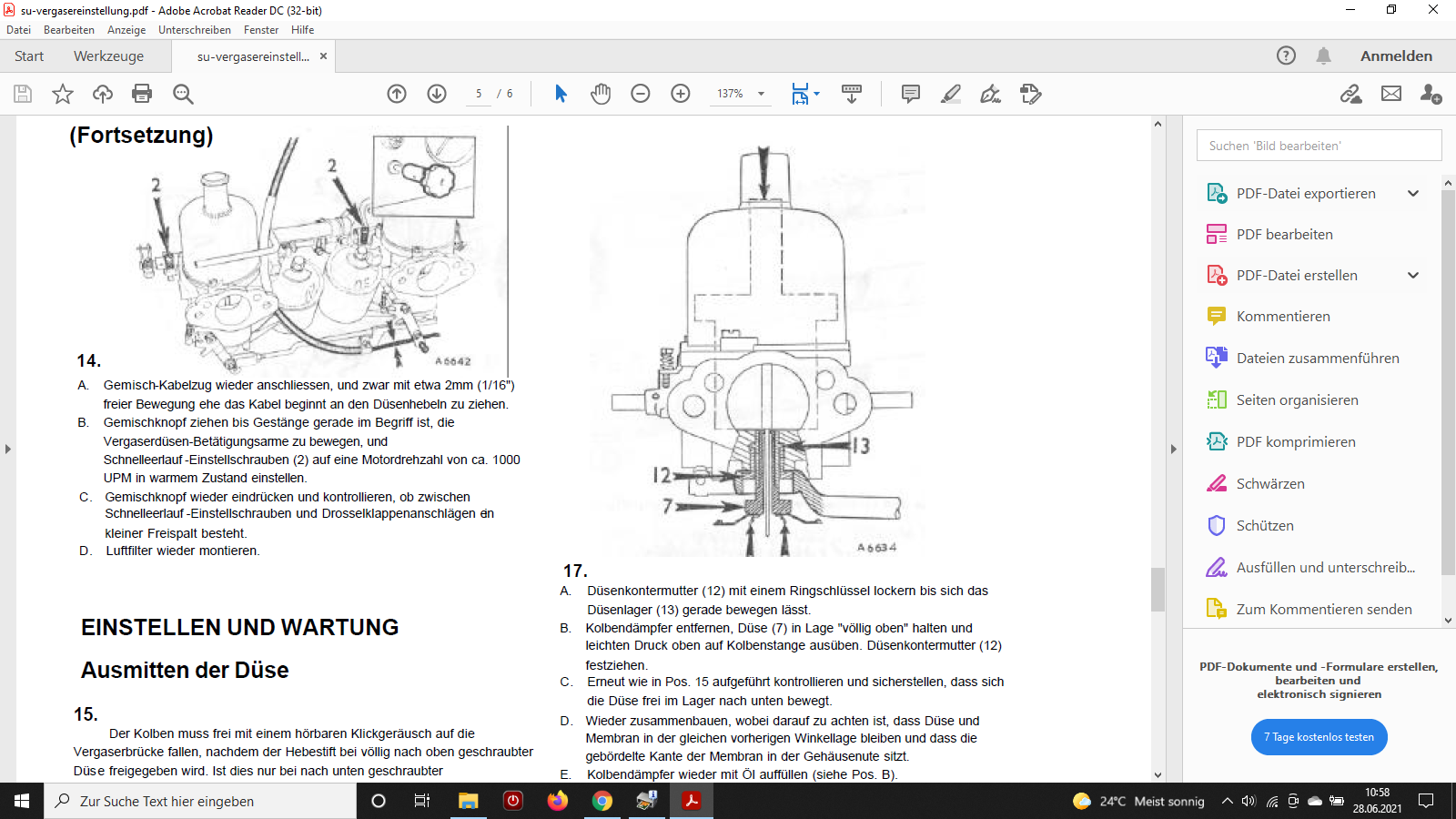Zoom out with the minus icon
1456x819 pixels.
[x=641, y=94]
